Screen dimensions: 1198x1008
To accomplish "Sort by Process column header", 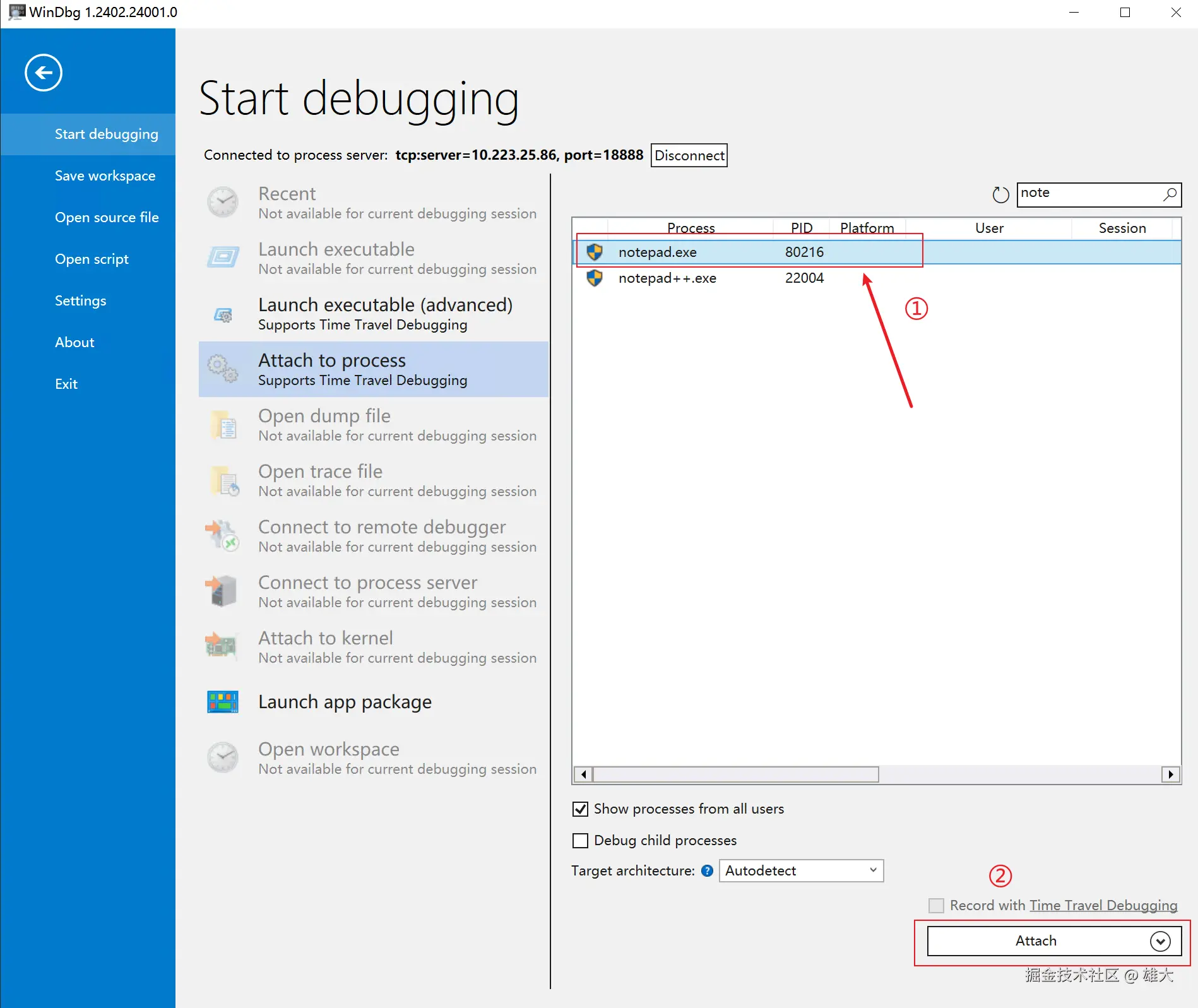I will pyautogui.click(x=691, y=228).
